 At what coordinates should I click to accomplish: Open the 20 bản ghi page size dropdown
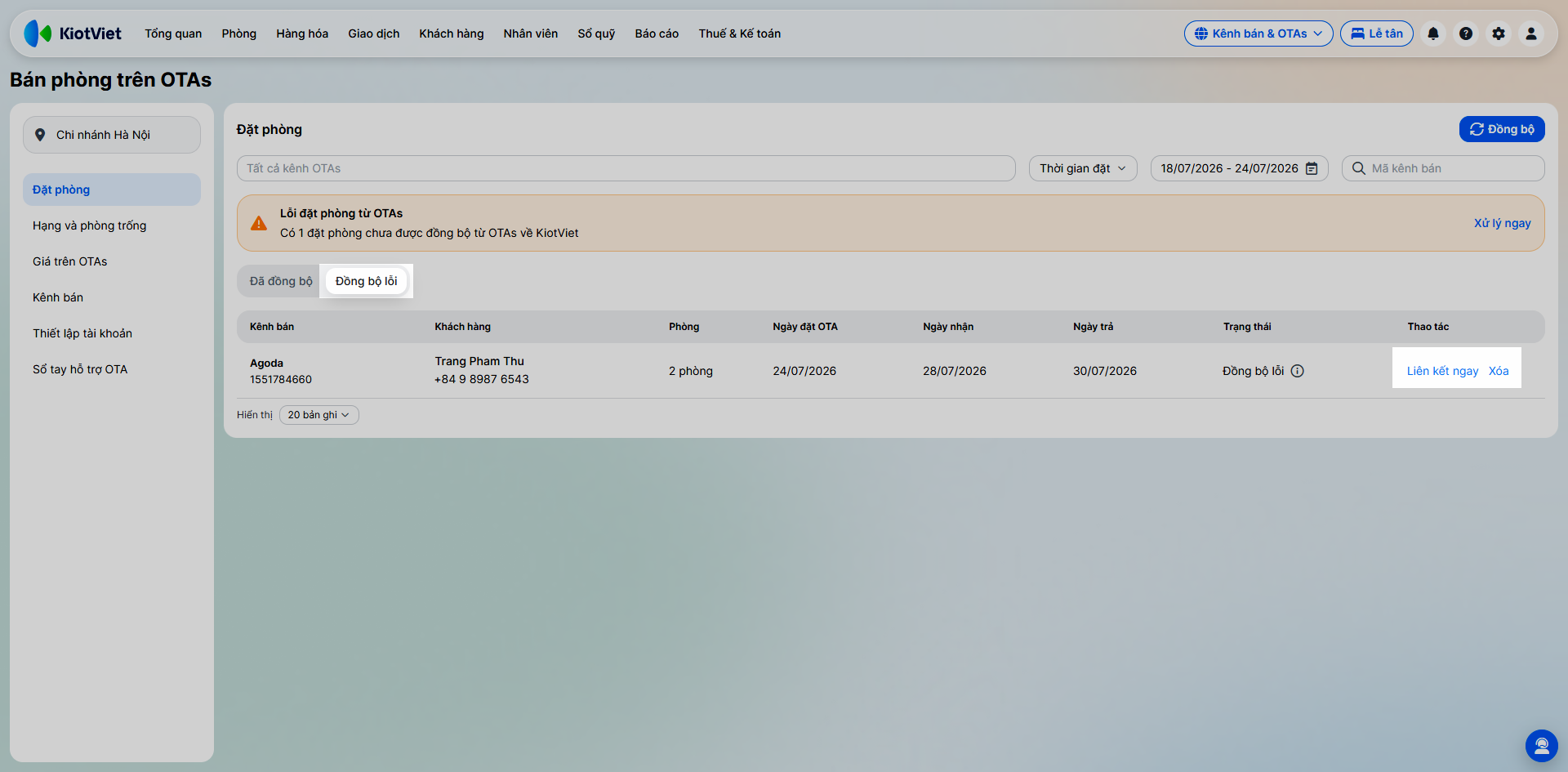coord(319,415)
